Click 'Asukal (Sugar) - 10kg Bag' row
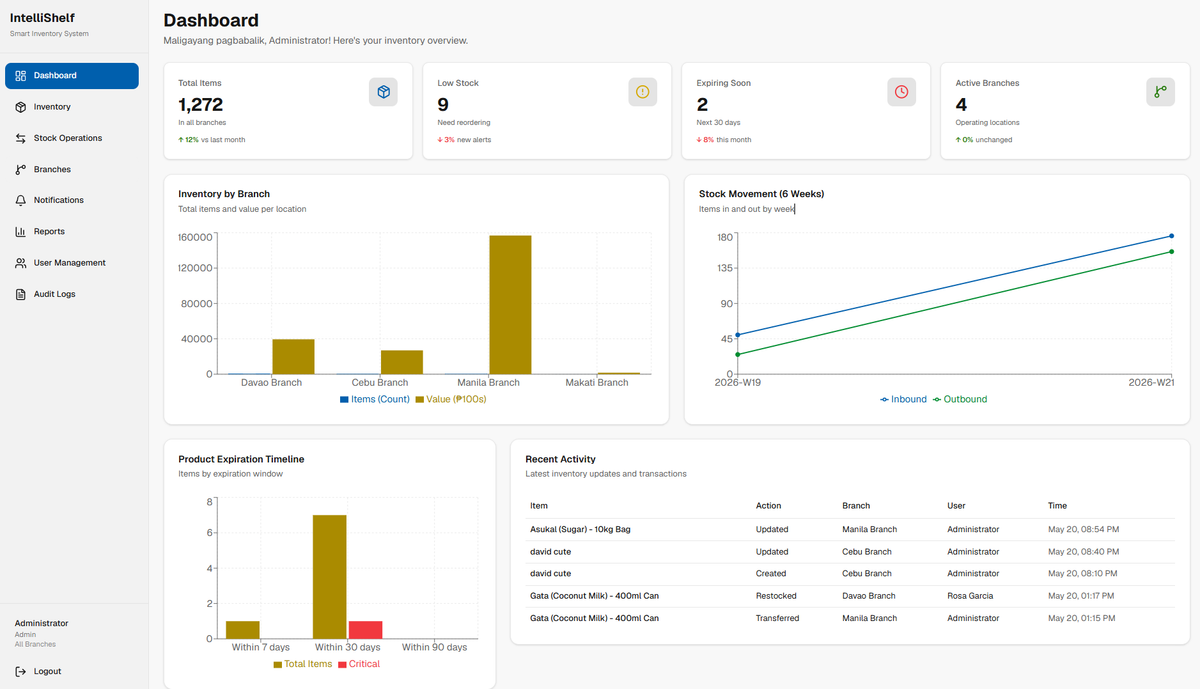 [850, 529]
